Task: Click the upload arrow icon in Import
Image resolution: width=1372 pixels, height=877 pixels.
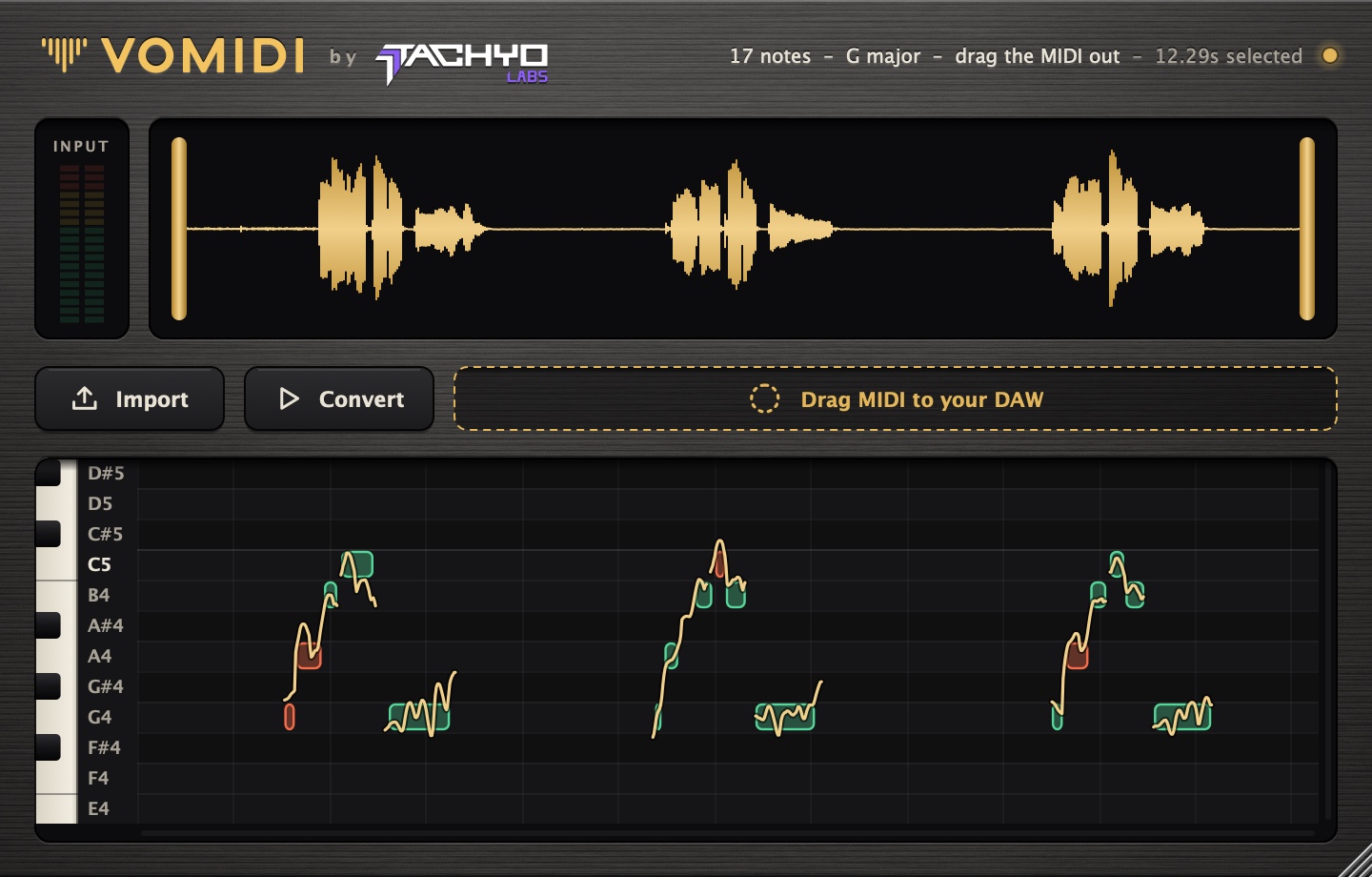Action: [x=85, y=398]
